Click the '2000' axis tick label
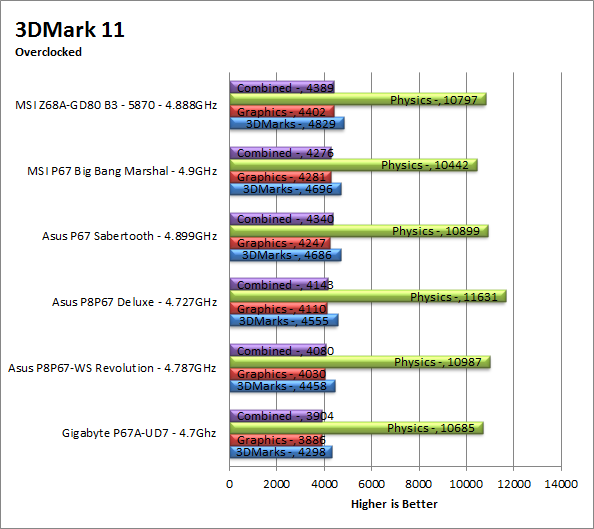 coord(277,484)
